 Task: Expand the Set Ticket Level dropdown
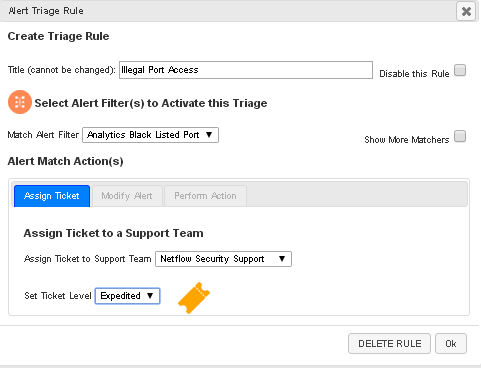point(127,296)
